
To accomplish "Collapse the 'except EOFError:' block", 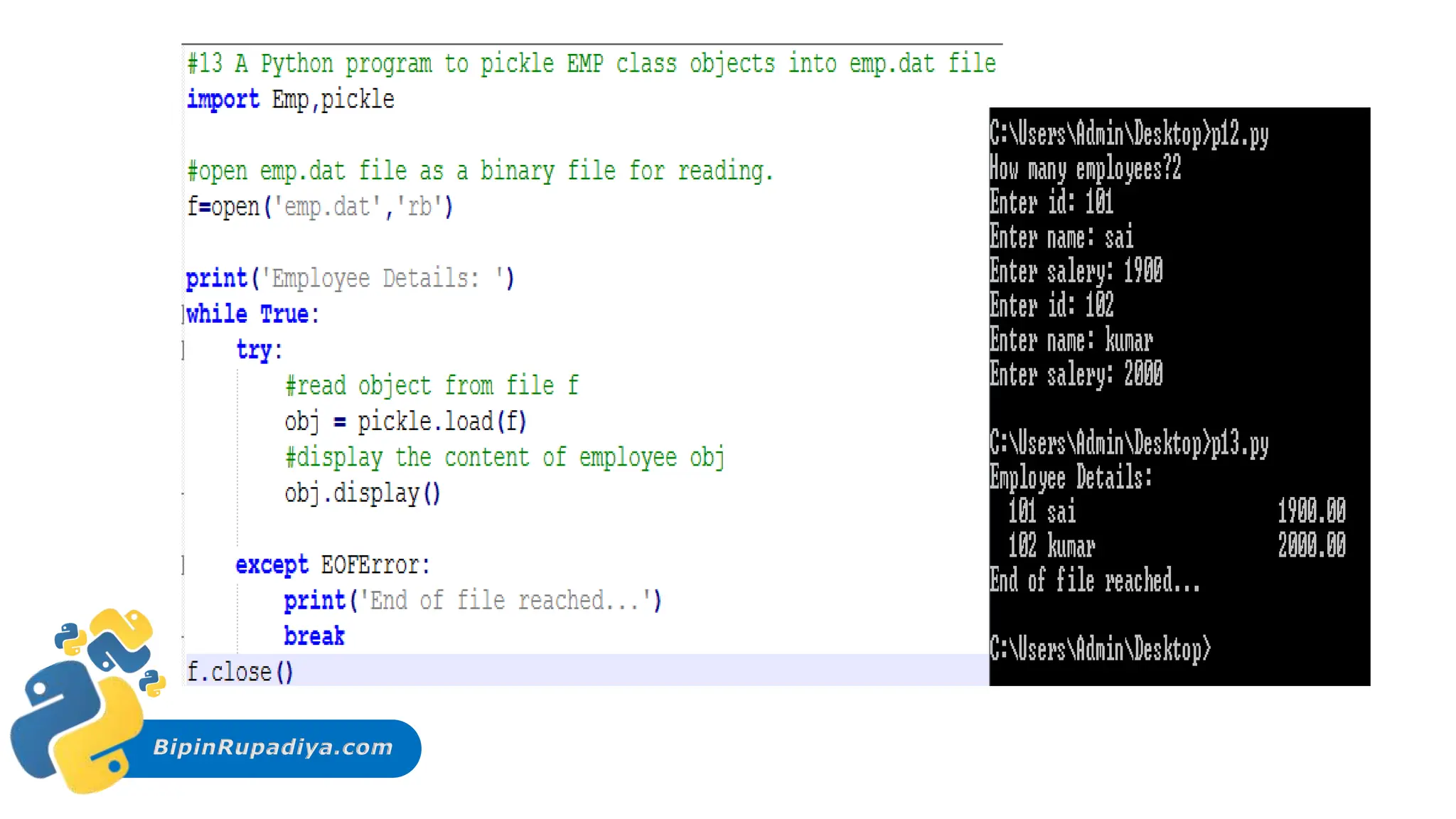I will 183,565.
